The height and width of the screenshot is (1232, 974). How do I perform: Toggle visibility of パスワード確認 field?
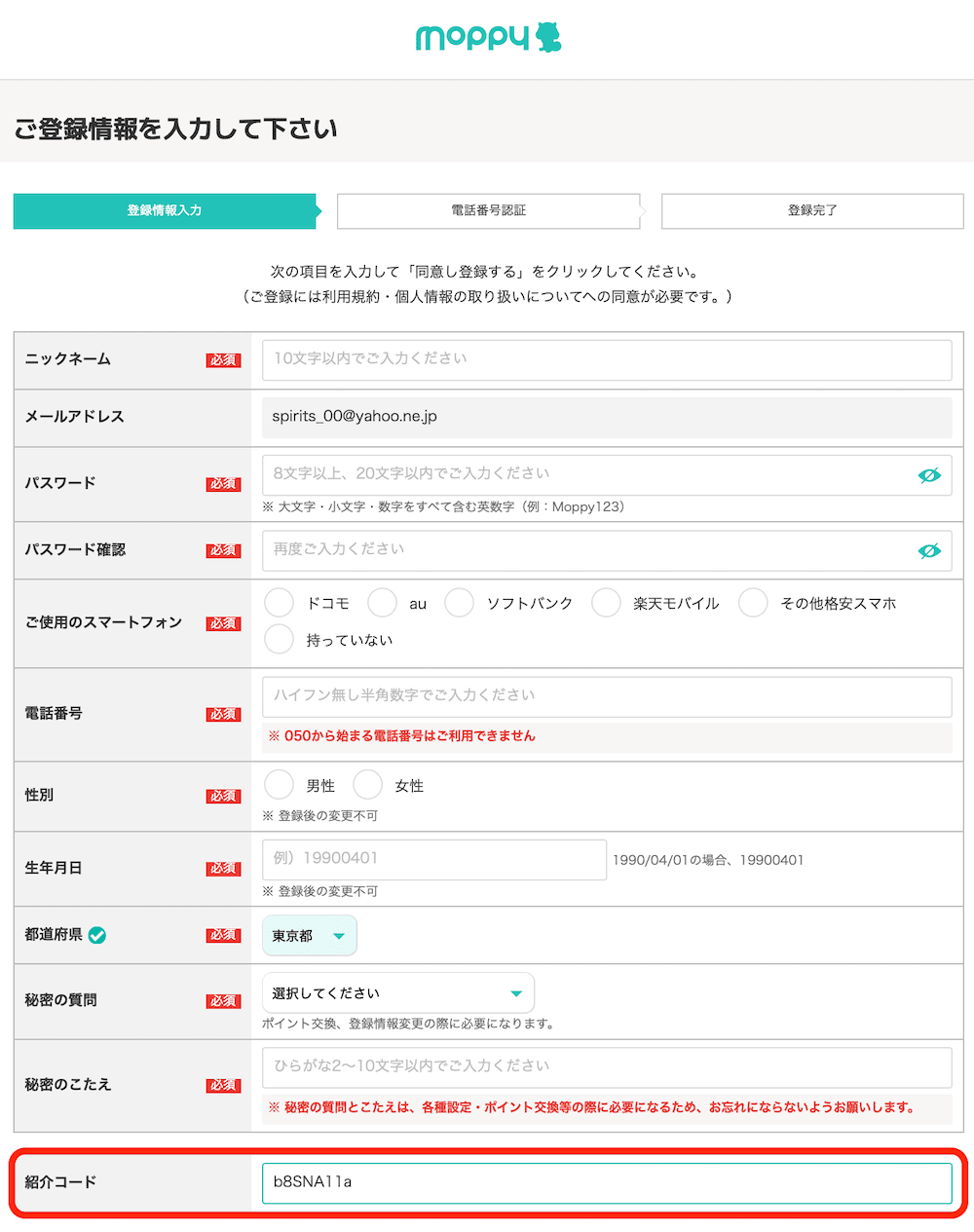[x=929, y=549]
